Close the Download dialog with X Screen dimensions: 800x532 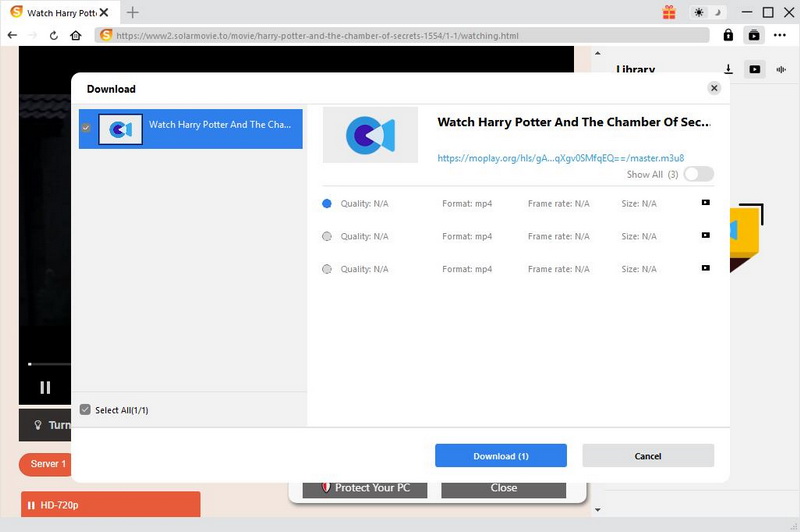714,88
